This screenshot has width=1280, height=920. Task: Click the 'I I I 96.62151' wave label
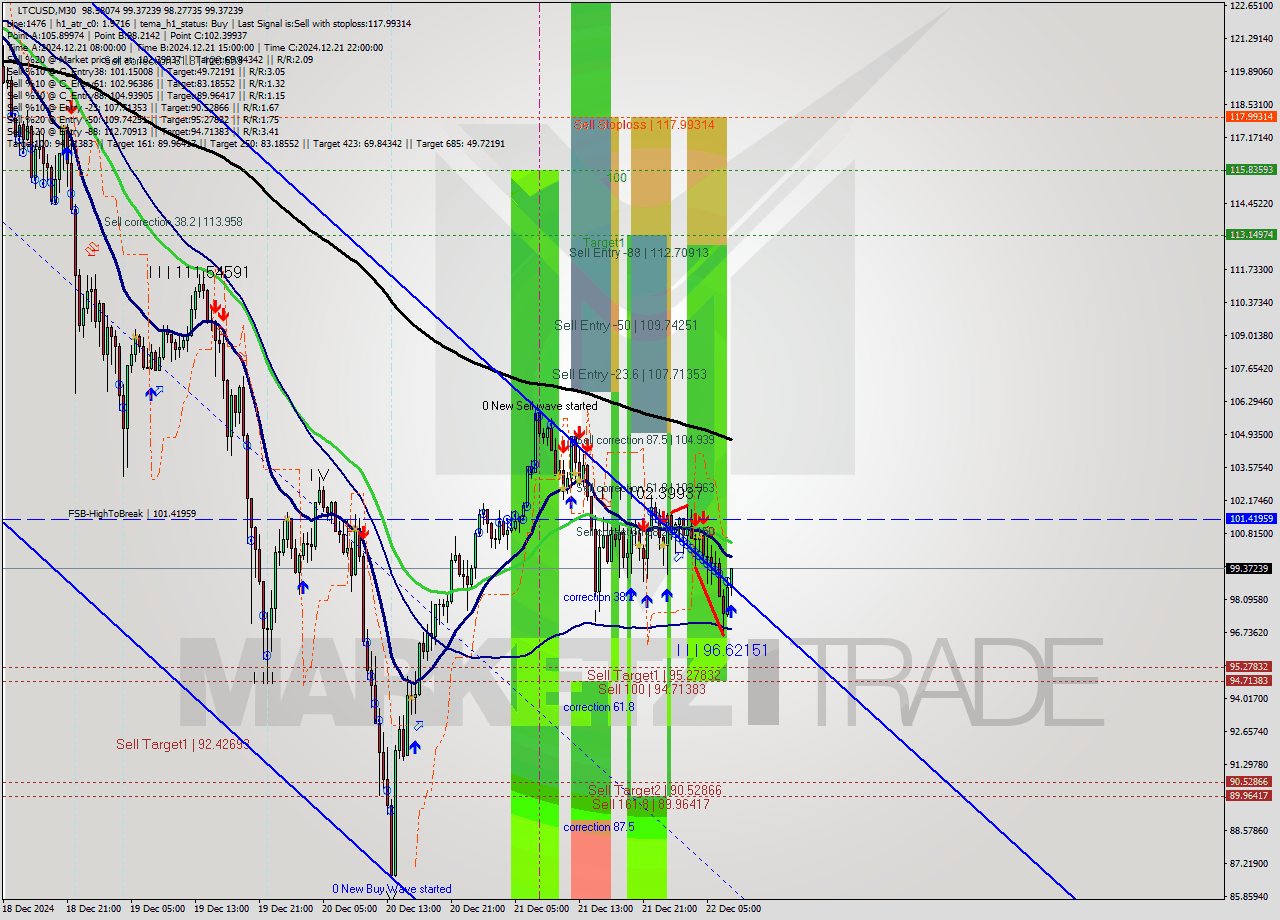[722, 650]
